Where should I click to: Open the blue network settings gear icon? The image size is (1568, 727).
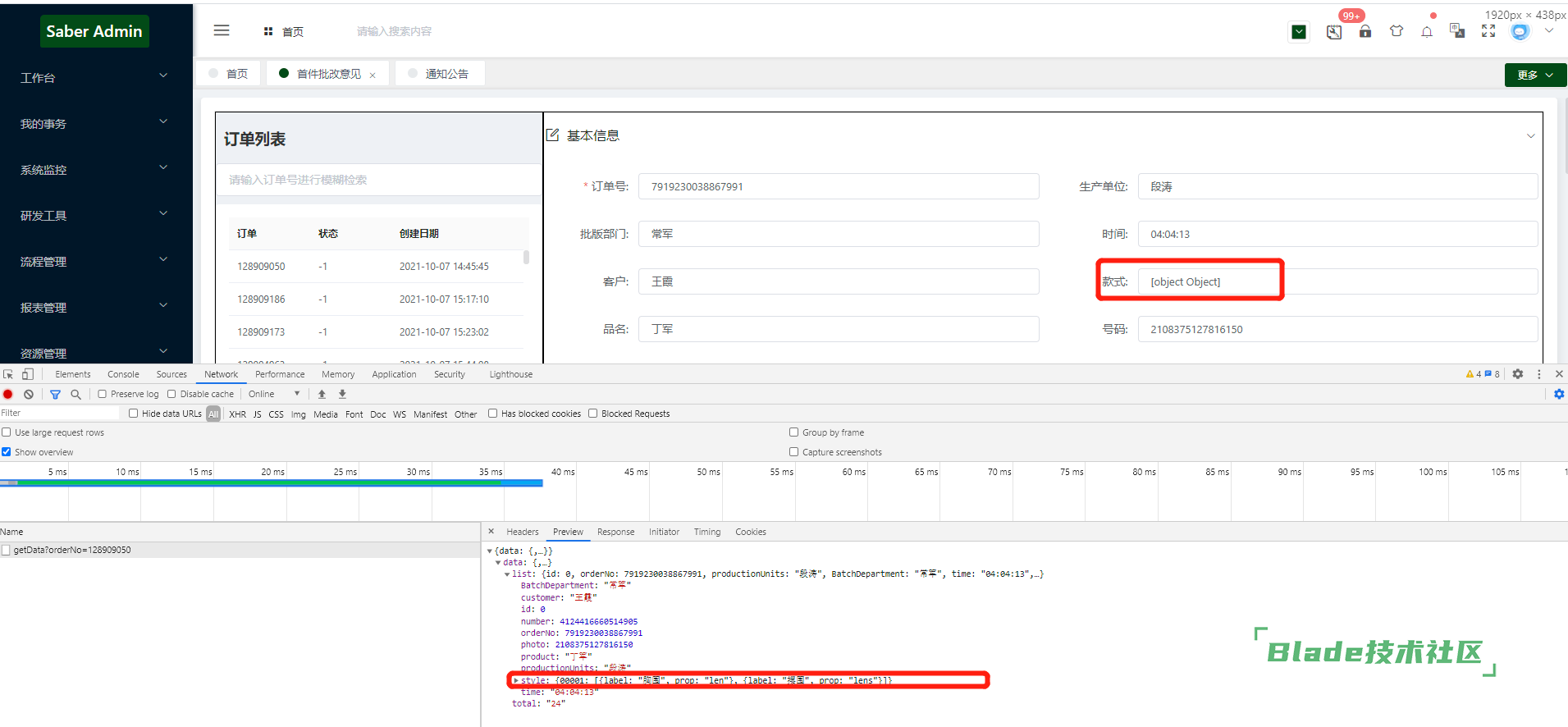click(1559, 394)
